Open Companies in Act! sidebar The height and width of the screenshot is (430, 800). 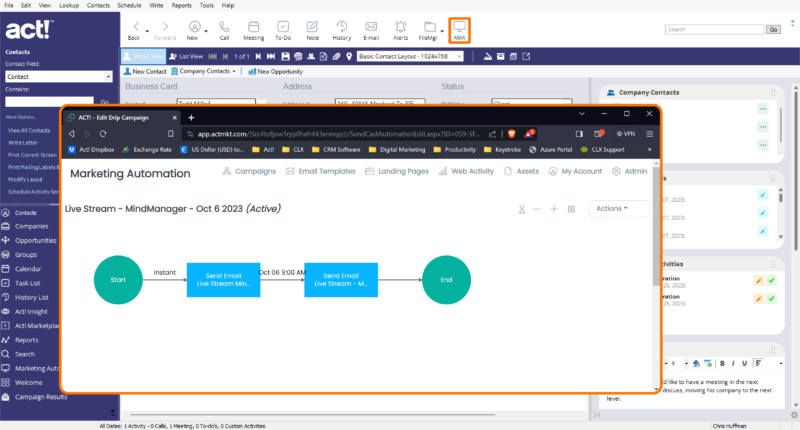(31, 226)
